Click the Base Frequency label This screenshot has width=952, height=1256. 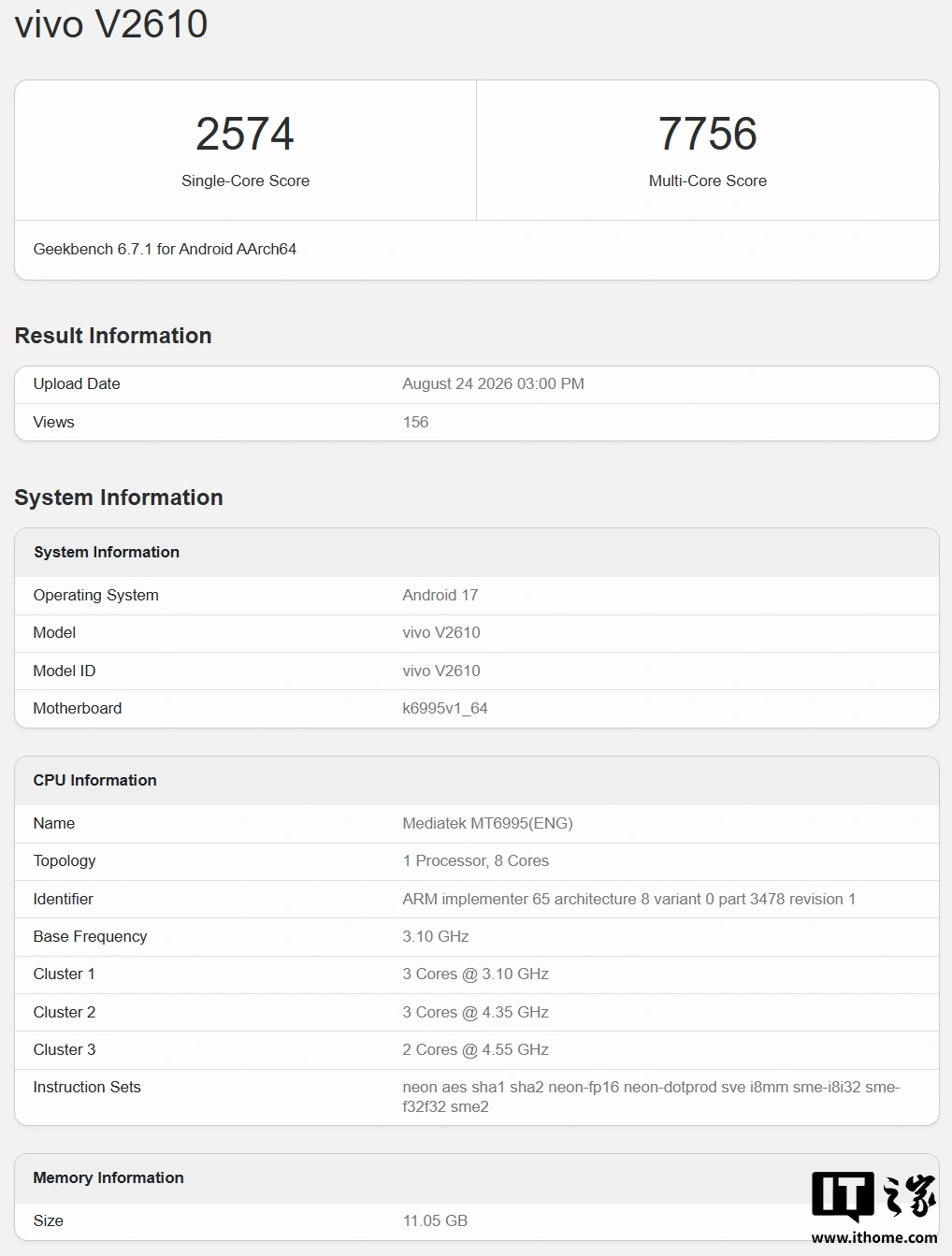click(x=91, y=936)
